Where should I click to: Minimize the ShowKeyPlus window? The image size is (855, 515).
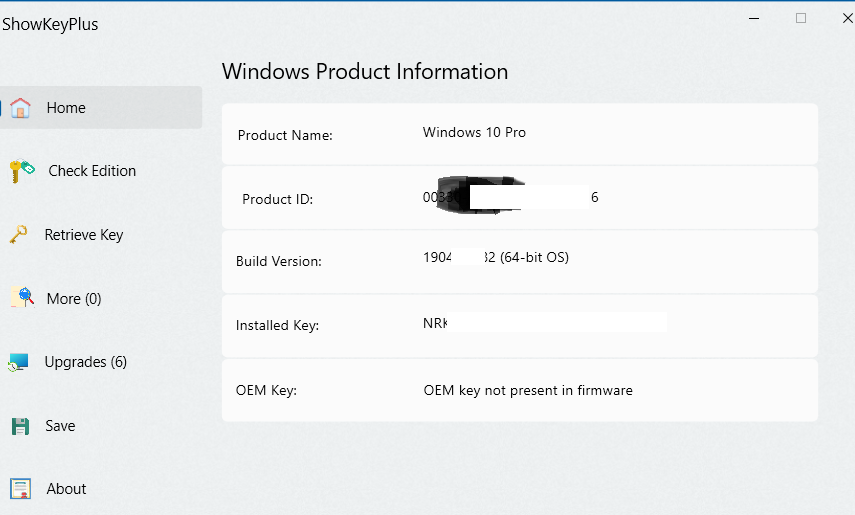(x=754, y=18)
